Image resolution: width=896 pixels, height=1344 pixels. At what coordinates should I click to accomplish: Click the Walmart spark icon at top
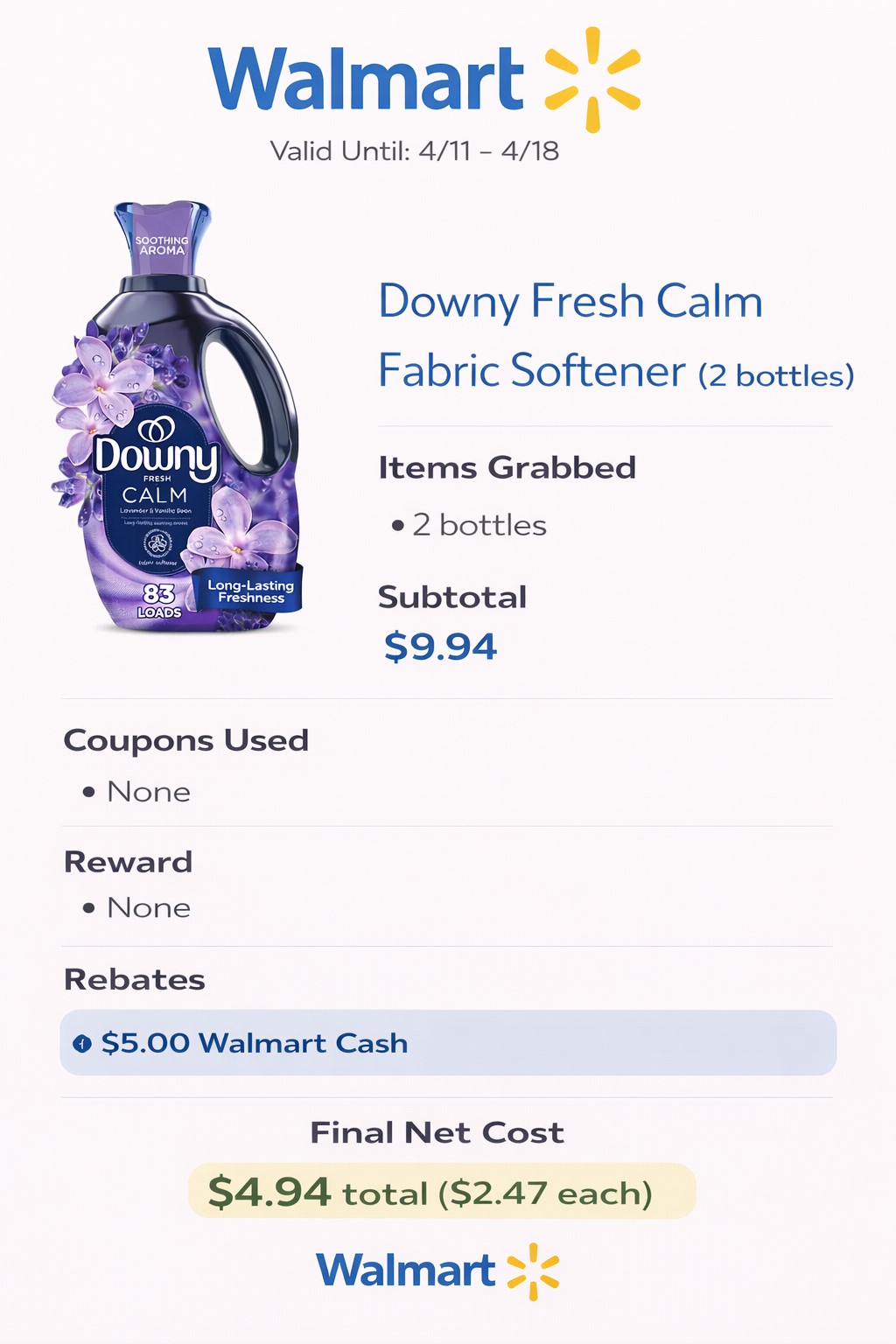point(593,80)
